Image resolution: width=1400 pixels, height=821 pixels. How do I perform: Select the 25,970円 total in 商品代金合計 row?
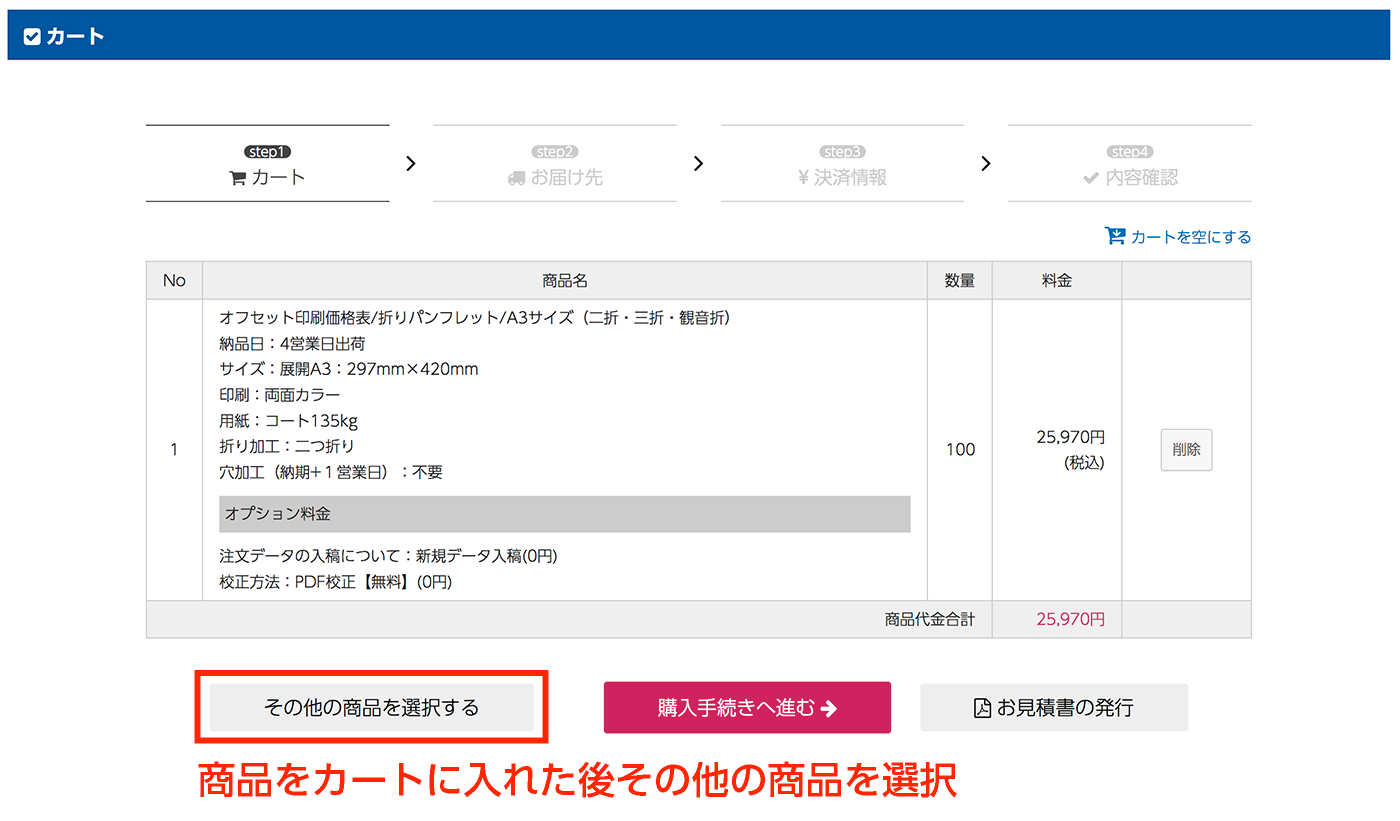(x=1070, y=618)
